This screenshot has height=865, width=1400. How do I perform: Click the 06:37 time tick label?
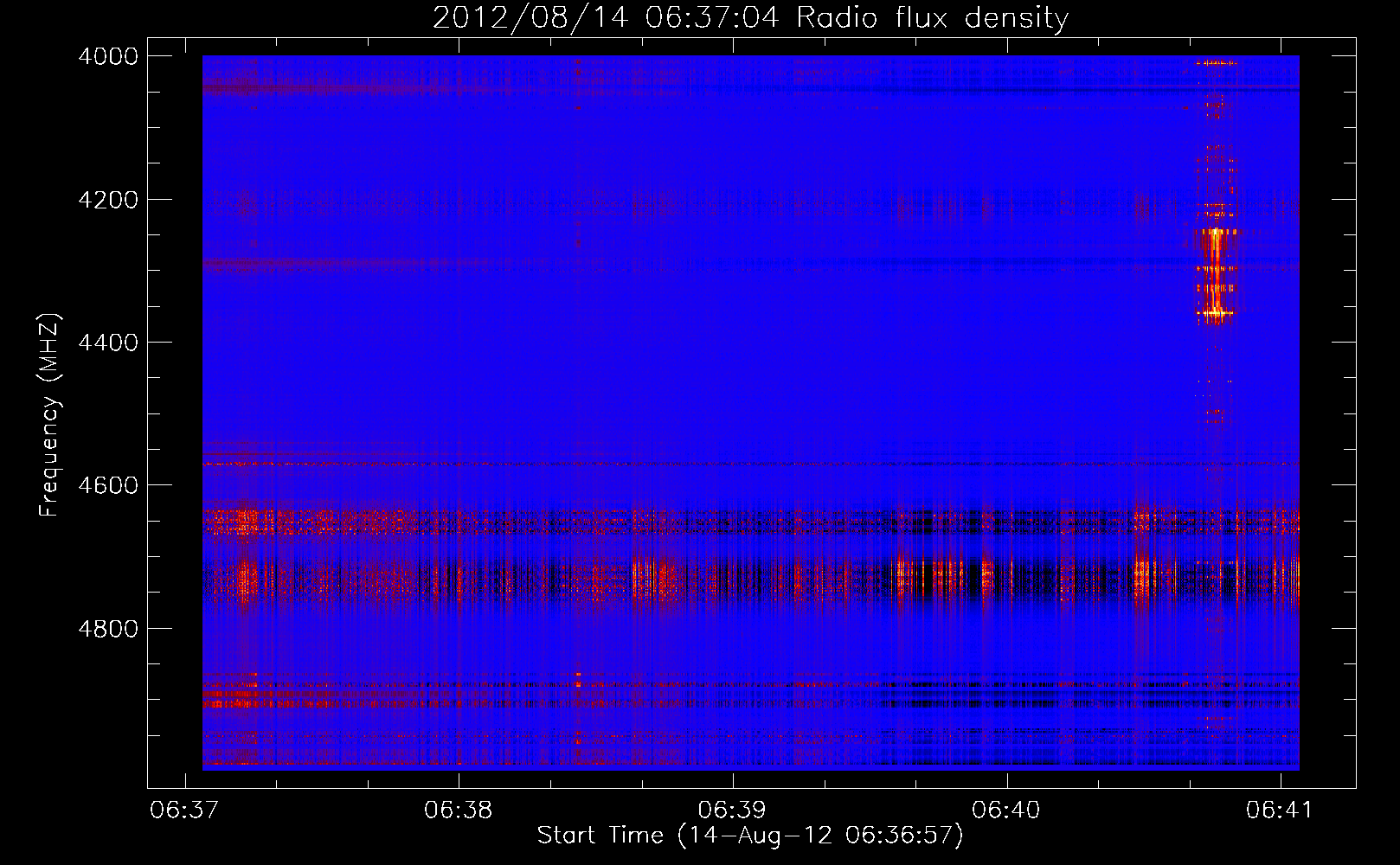click(184, 810)
